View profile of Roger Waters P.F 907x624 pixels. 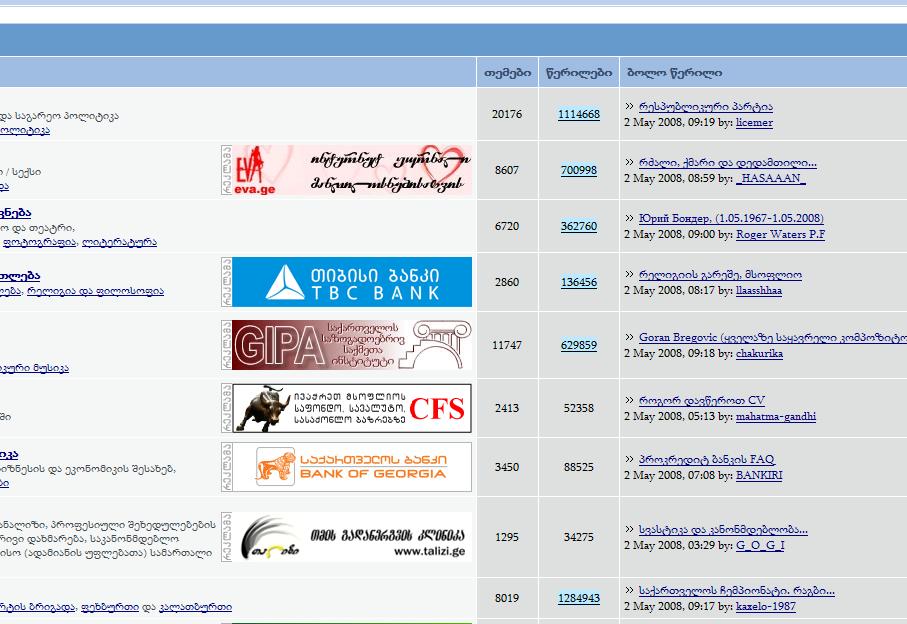tap(780, 235)
